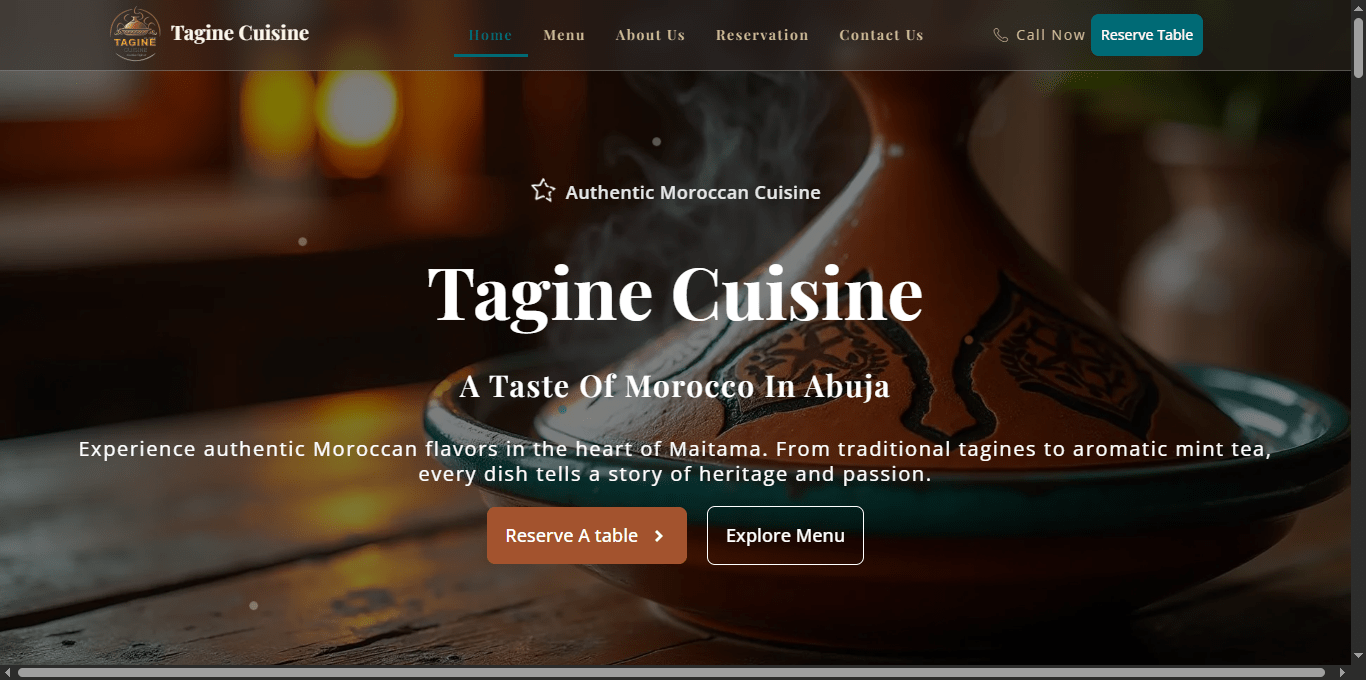This screenshot has width=1366, height=680.
Task: Go to the Contact Us page
Action: pos(881,34)
